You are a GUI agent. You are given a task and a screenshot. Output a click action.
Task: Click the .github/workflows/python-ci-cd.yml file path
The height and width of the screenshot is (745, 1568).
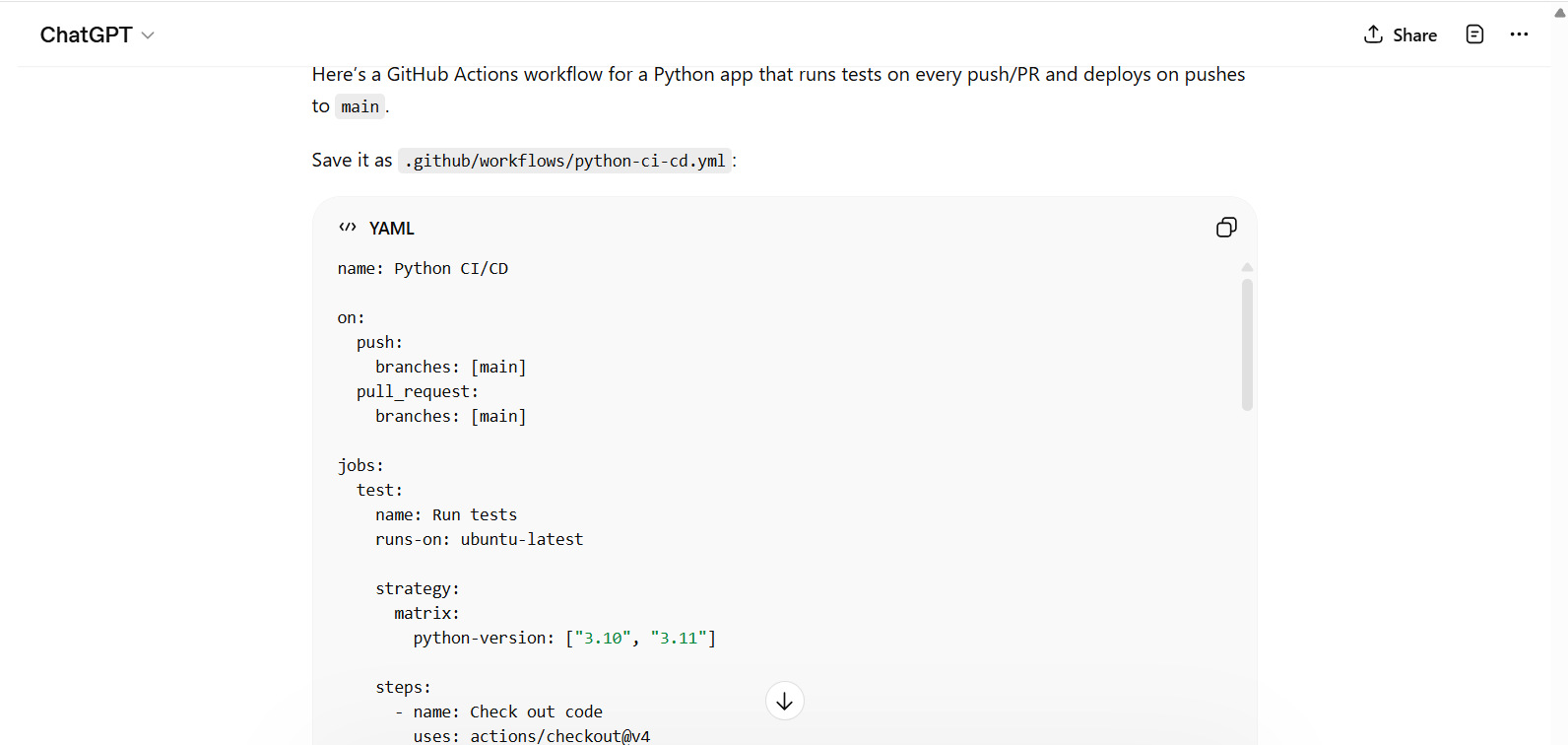coord(565,161)
